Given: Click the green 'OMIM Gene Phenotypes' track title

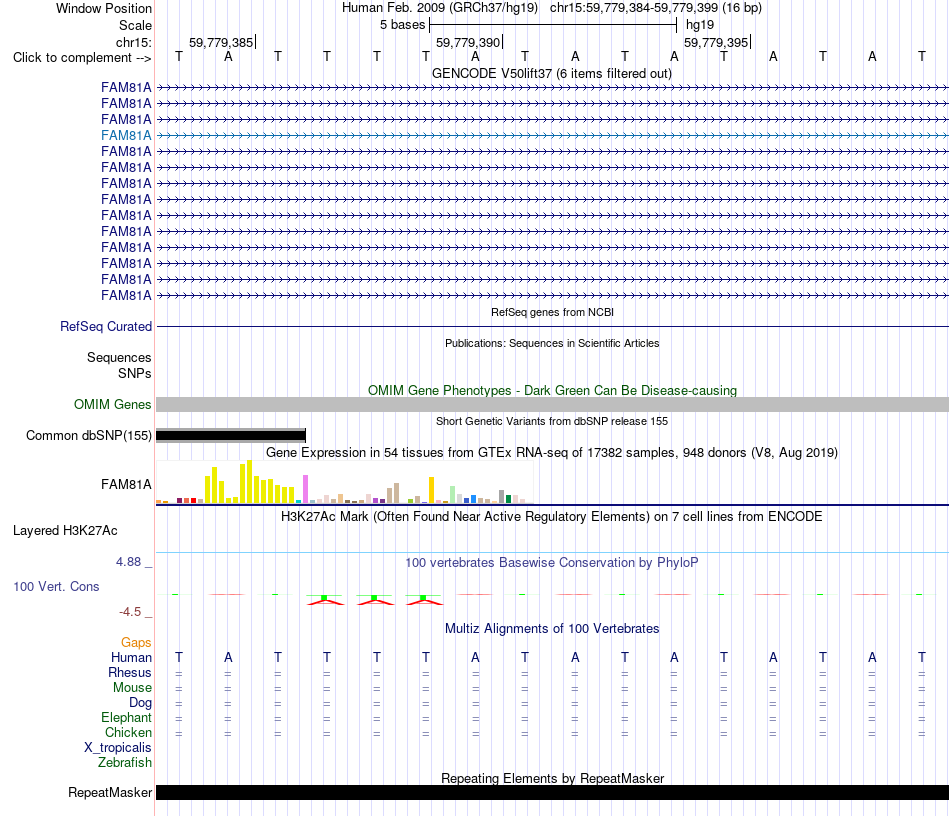Looking at the screenshot, I should 552,391.
